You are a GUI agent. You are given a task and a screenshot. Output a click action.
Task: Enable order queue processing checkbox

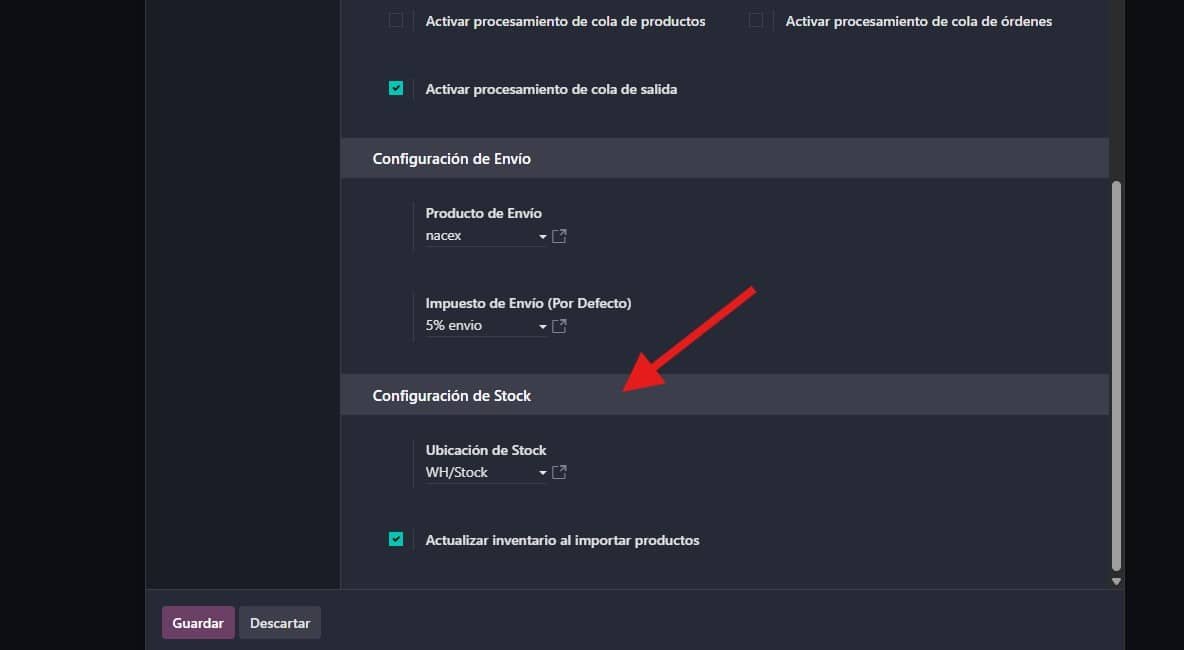click(x=756, y=21)
